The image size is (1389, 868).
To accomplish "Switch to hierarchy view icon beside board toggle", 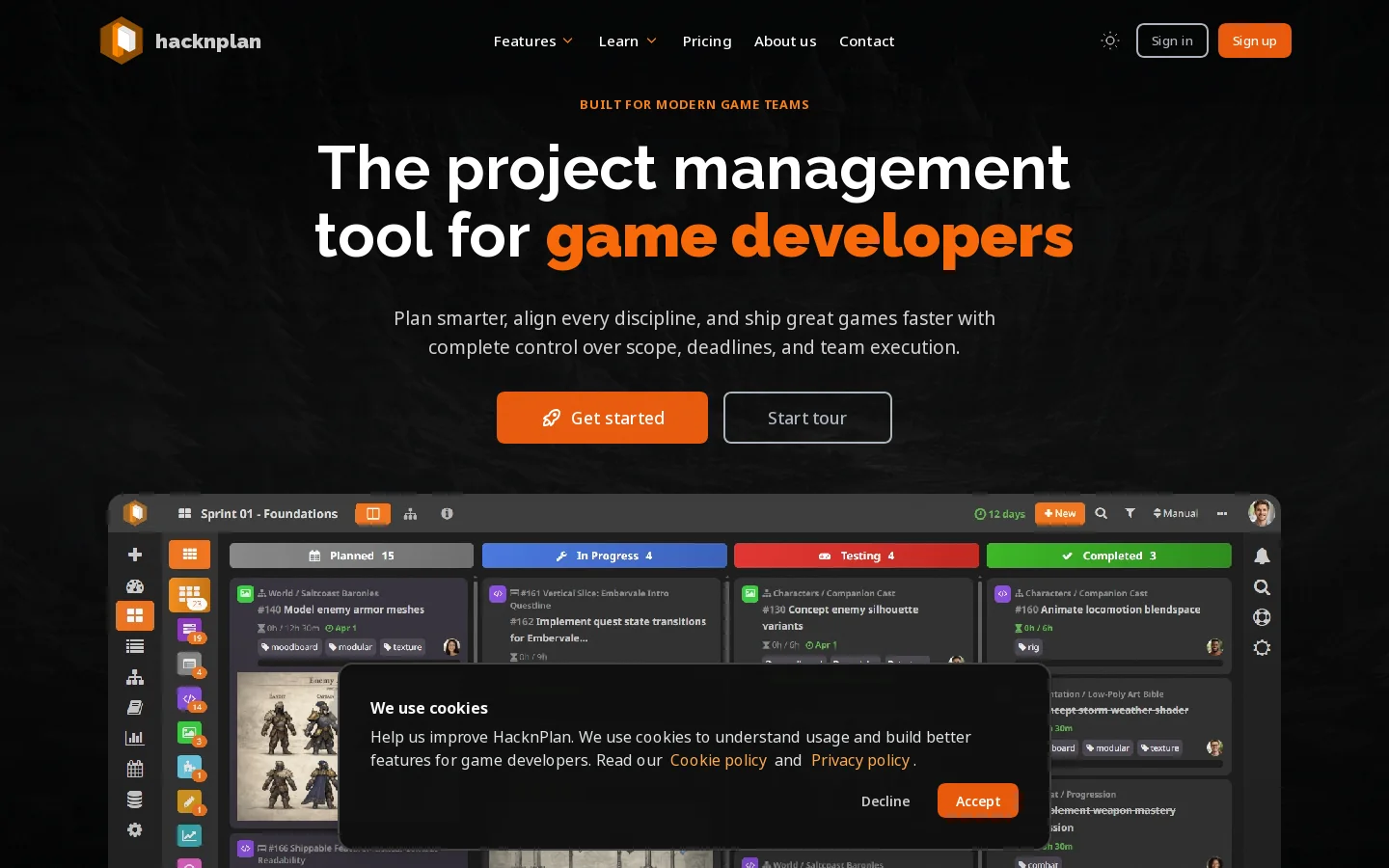I will click(x=410, y=513).
